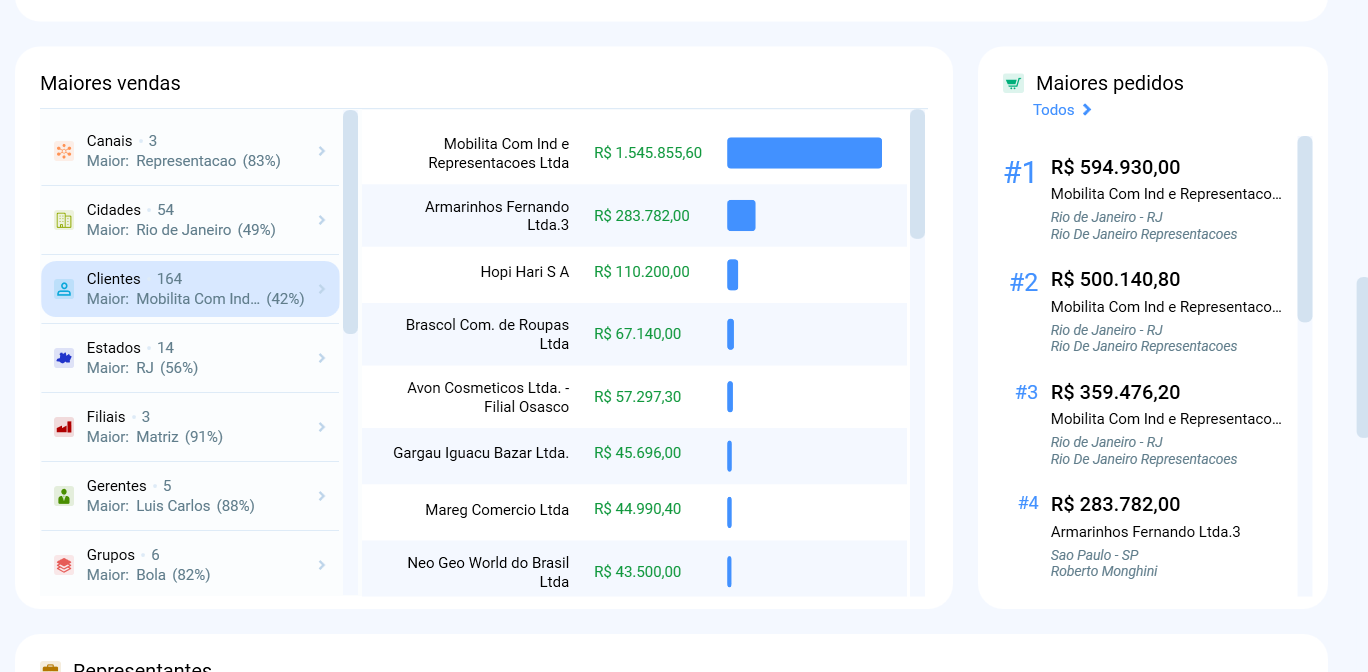Click Gargau Iguacu Bazar Ltda.
Screen dimensions: 1368x672
click(481, 453)
